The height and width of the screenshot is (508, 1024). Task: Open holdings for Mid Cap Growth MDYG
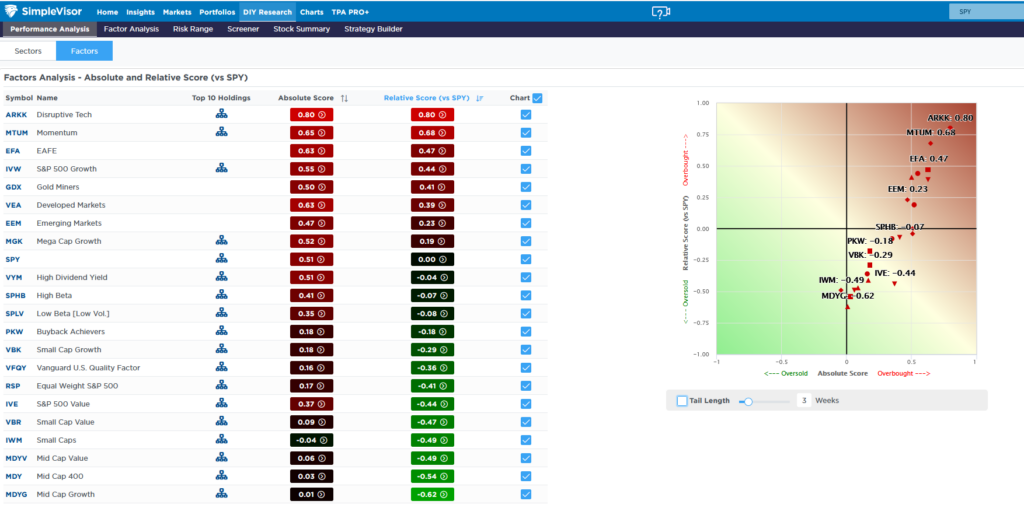click(x=221, y=493)
